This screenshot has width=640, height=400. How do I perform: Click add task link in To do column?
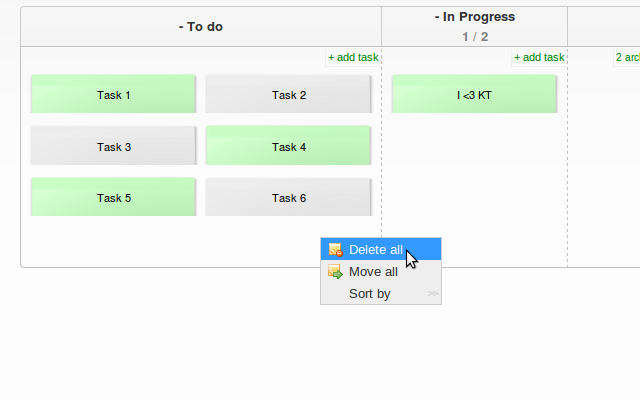[353, 58]
